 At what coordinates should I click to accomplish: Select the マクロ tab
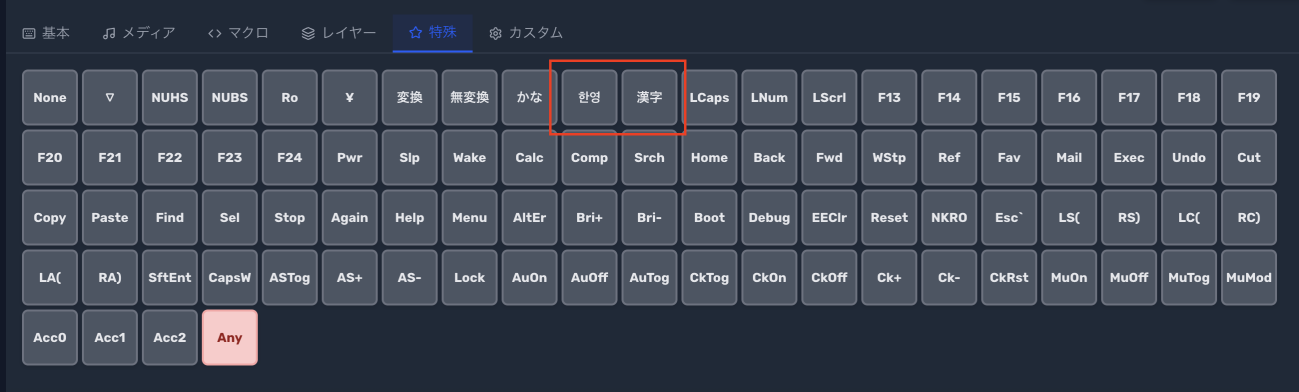coord(238,33)
